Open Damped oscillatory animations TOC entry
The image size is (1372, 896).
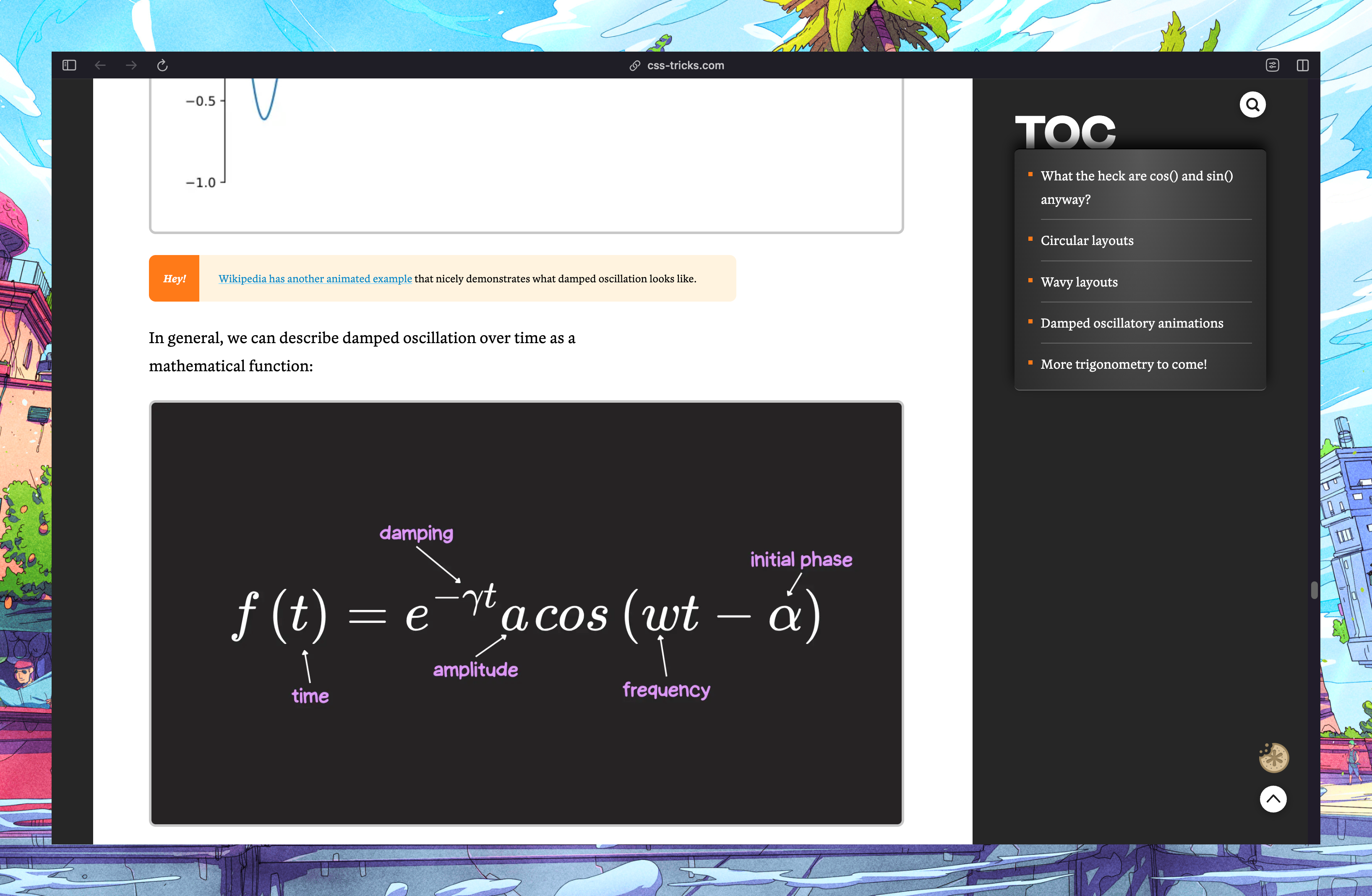click(1131, 323)
